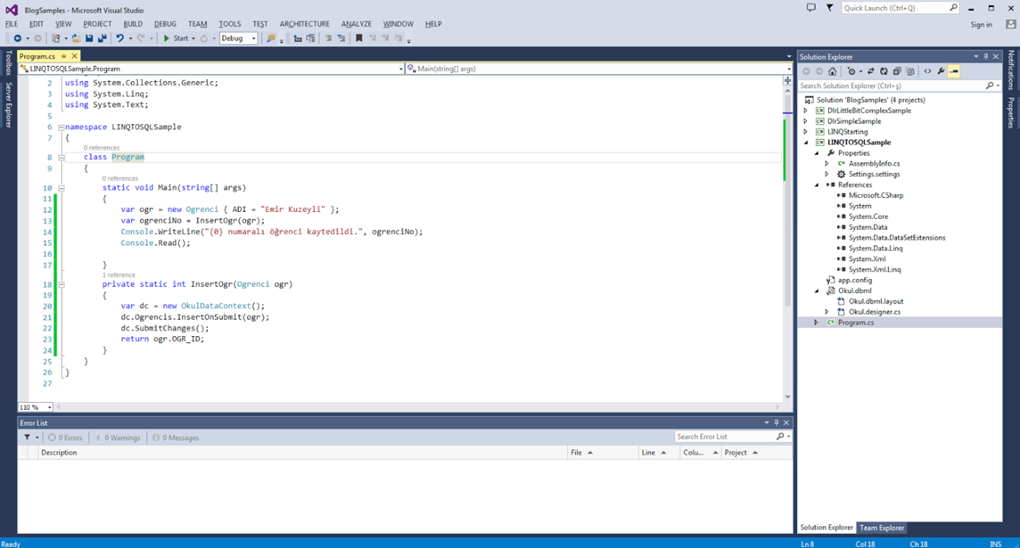
Task: Switch to the Team Explorer tab
Action: (x=881, y=528)
